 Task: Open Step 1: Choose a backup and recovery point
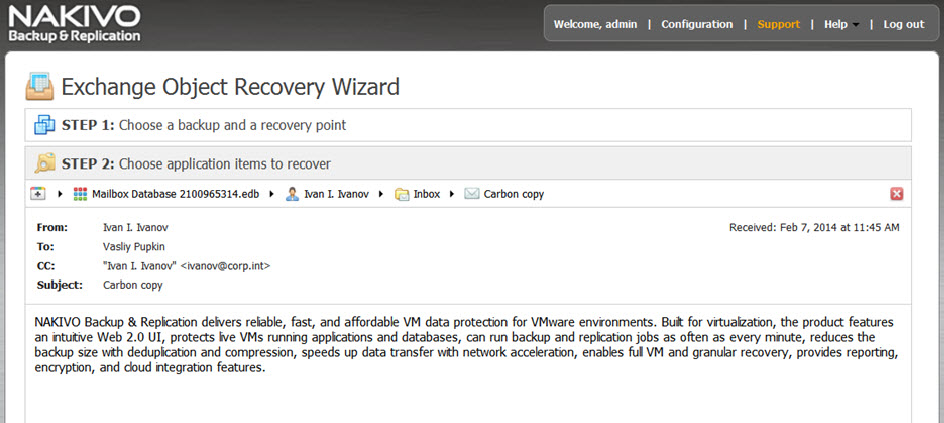pyautogui.click(x=468, y=125)
